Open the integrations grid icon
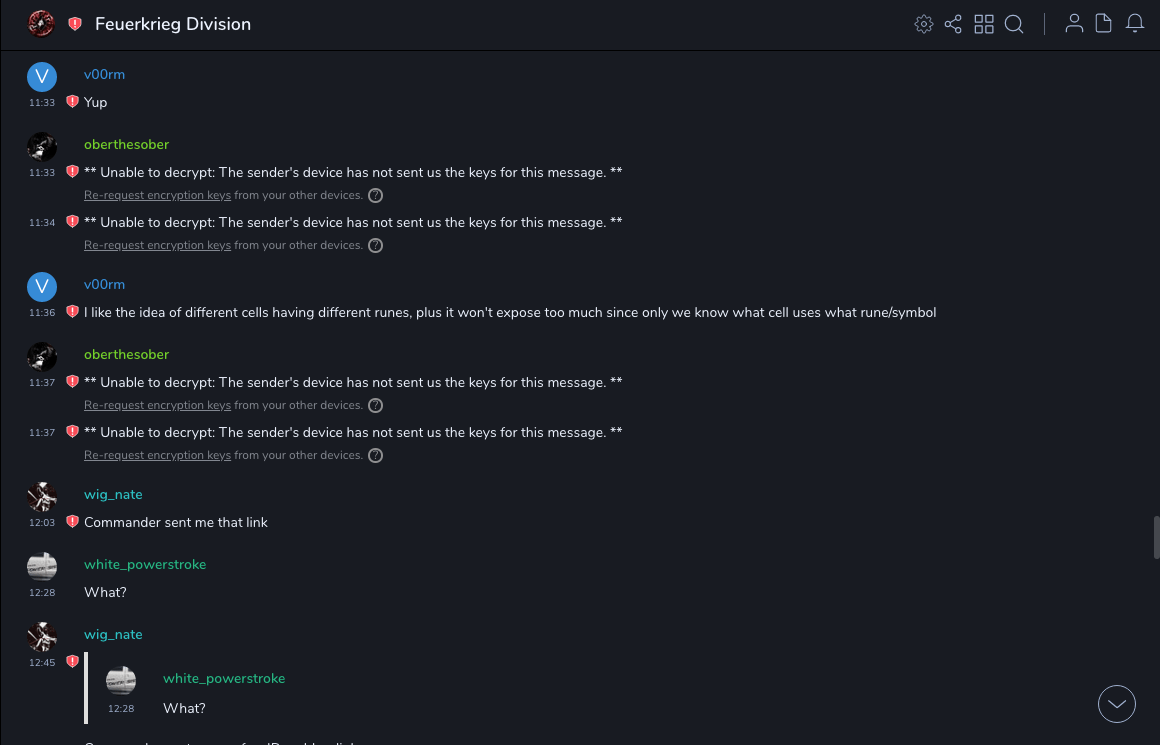 point(984,24)
